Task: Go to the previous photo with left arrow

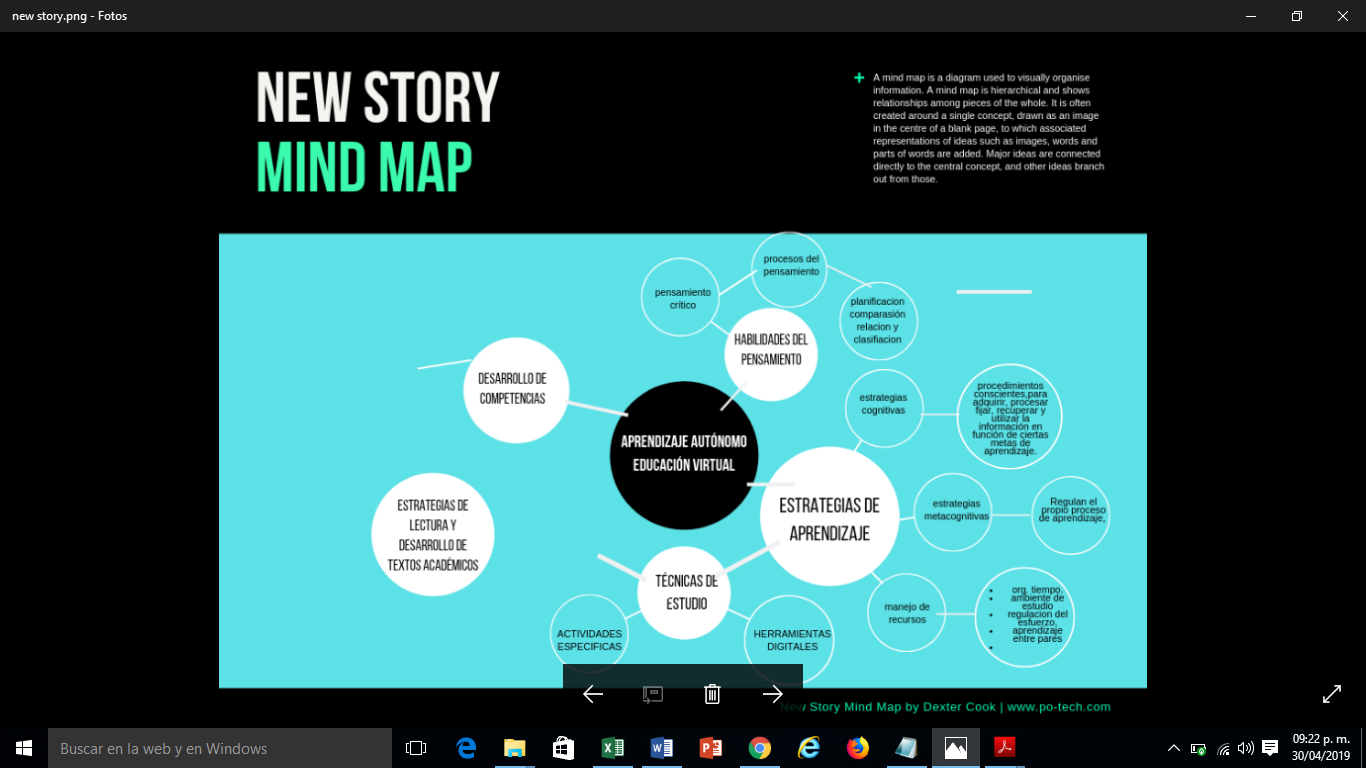Action: pyautogui.click(x=593, y=694)
